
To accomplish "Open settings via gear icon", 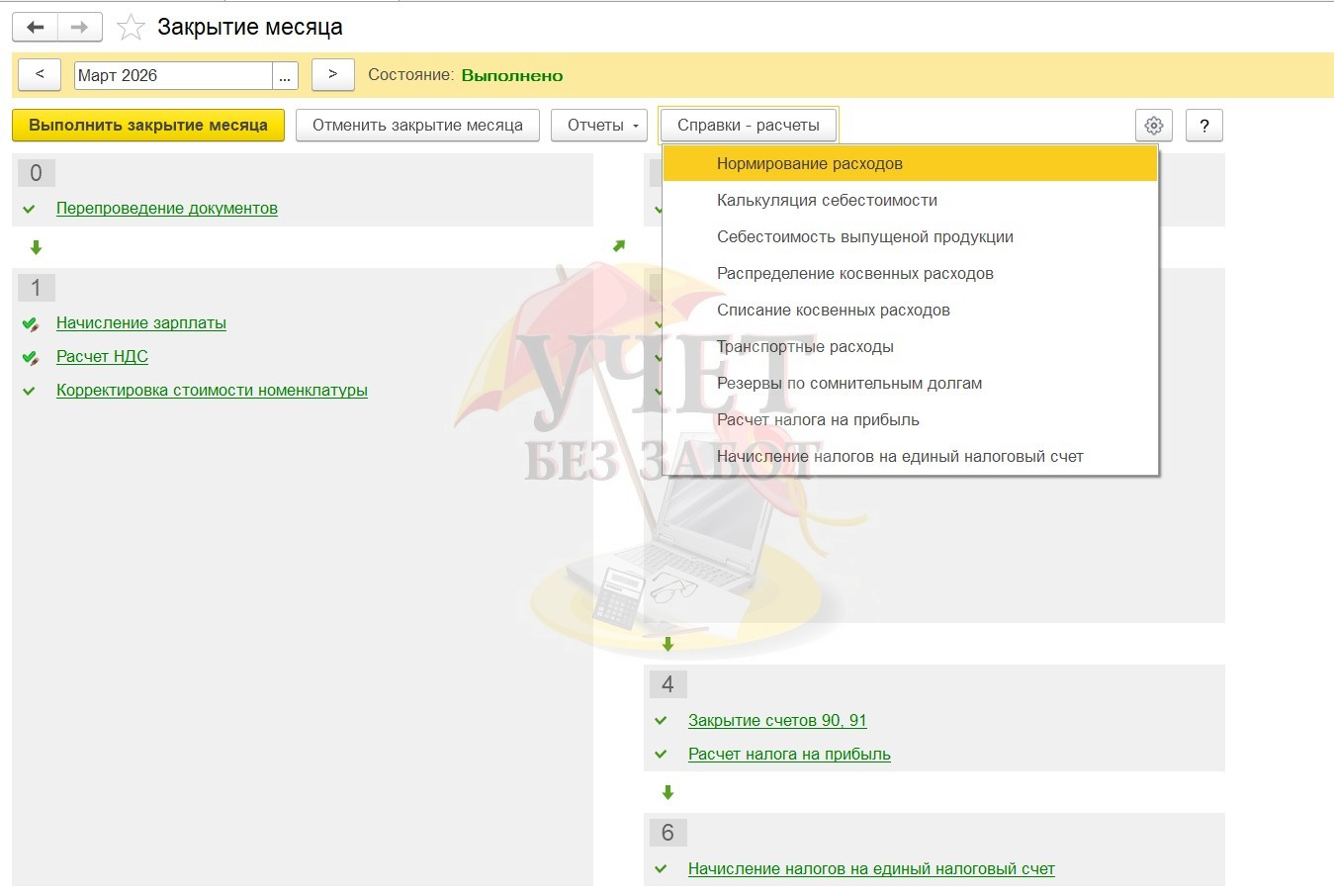I will click(x=1153, y=126).
